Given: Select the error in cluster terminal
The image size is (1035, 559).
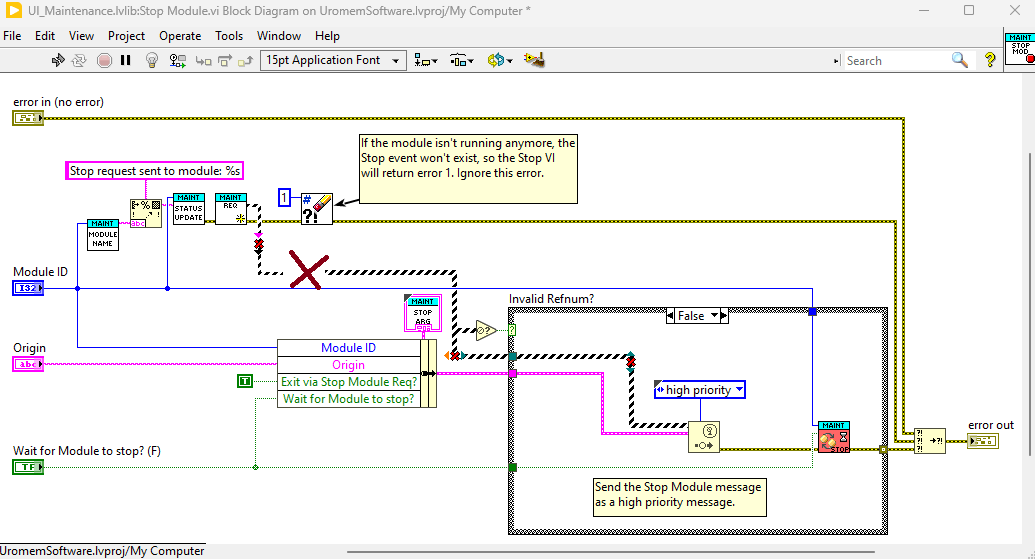Looking at the screenshot, I should tap(28, 118).
